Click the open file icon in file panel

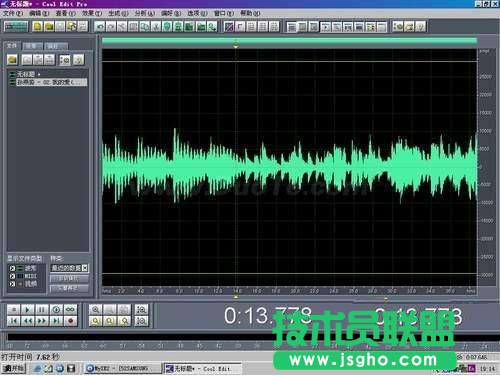coord(12,60)
